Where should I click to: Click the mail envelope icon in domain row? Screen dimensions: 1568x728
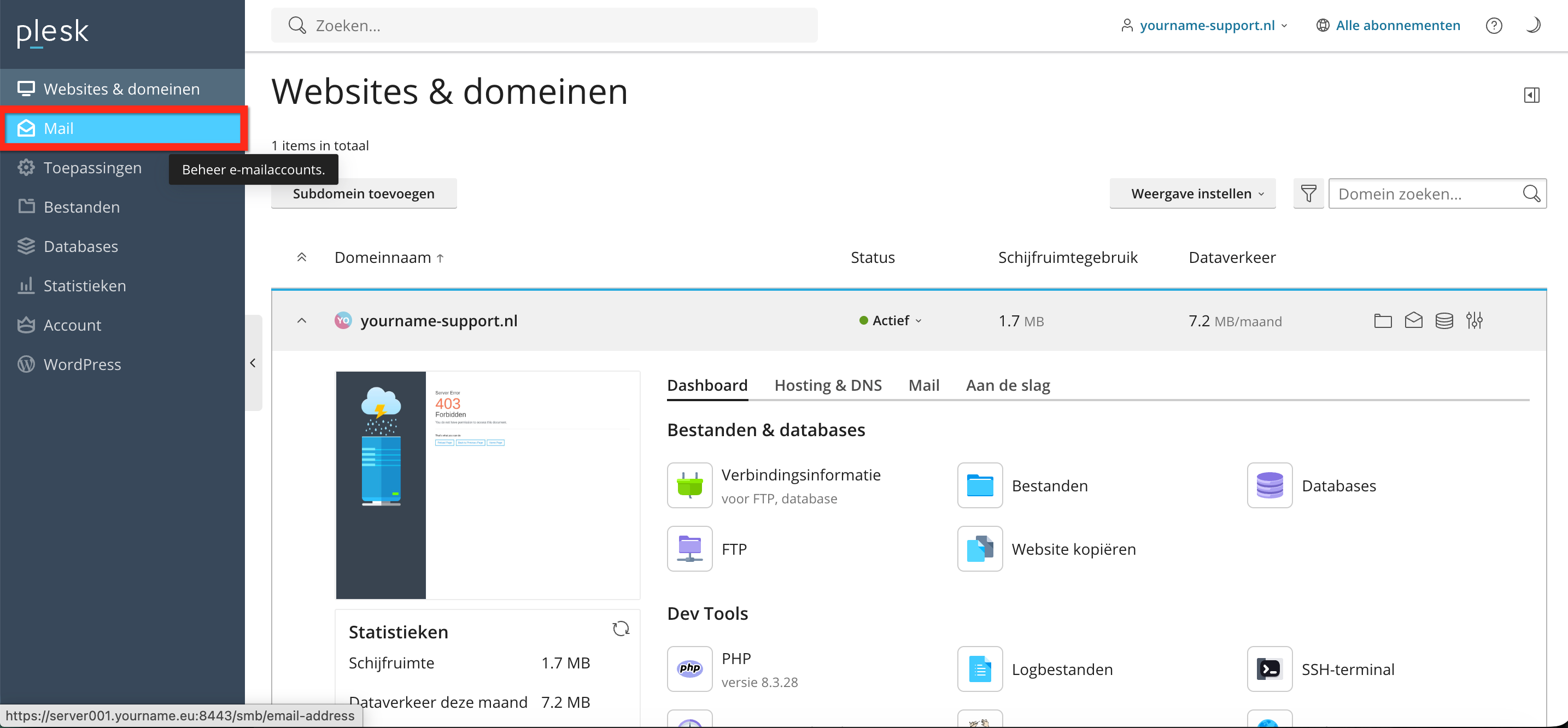[1413, 320]
